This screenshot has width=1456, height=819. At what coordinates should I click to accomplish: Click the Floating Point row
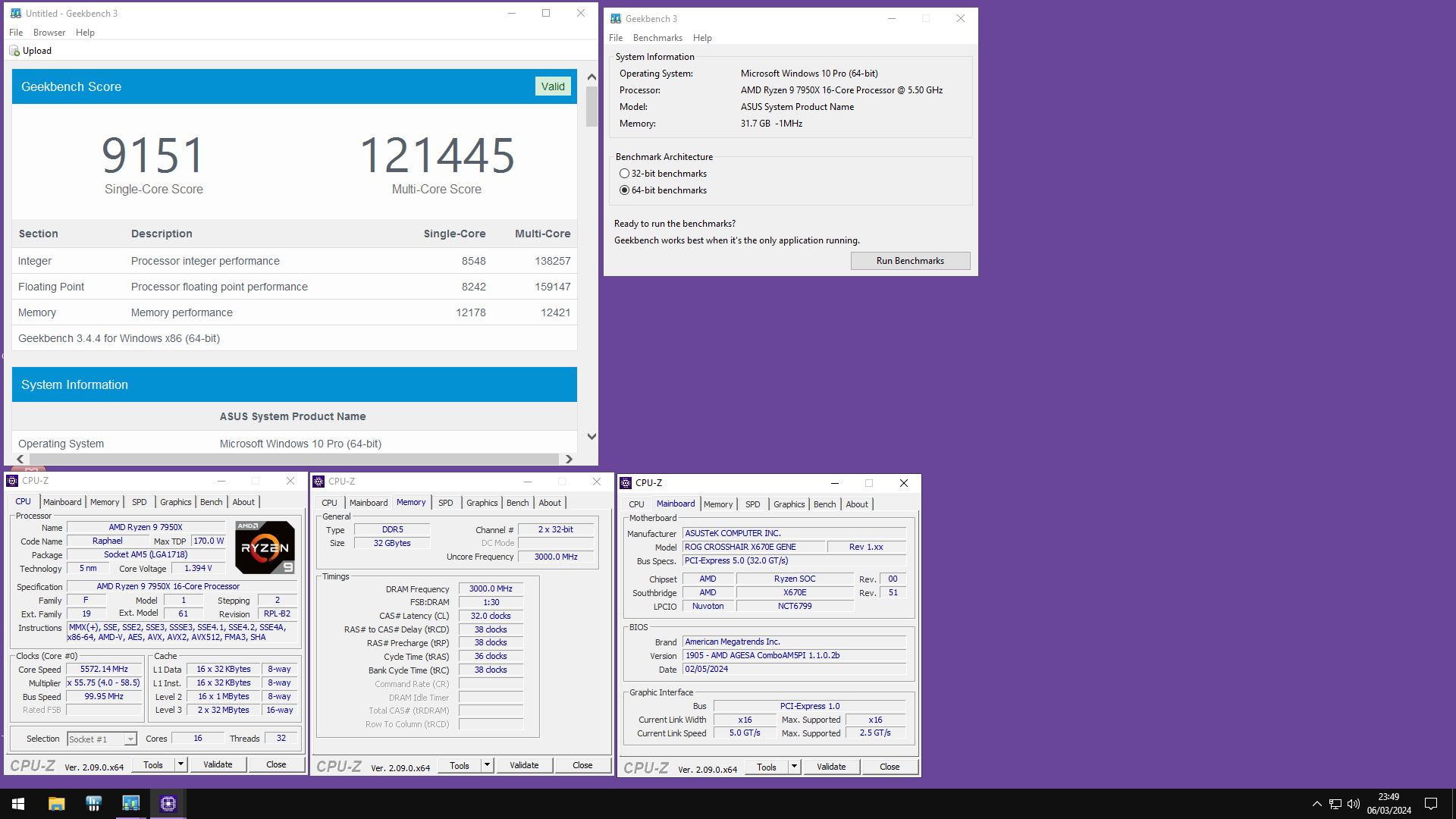[294, 287]
